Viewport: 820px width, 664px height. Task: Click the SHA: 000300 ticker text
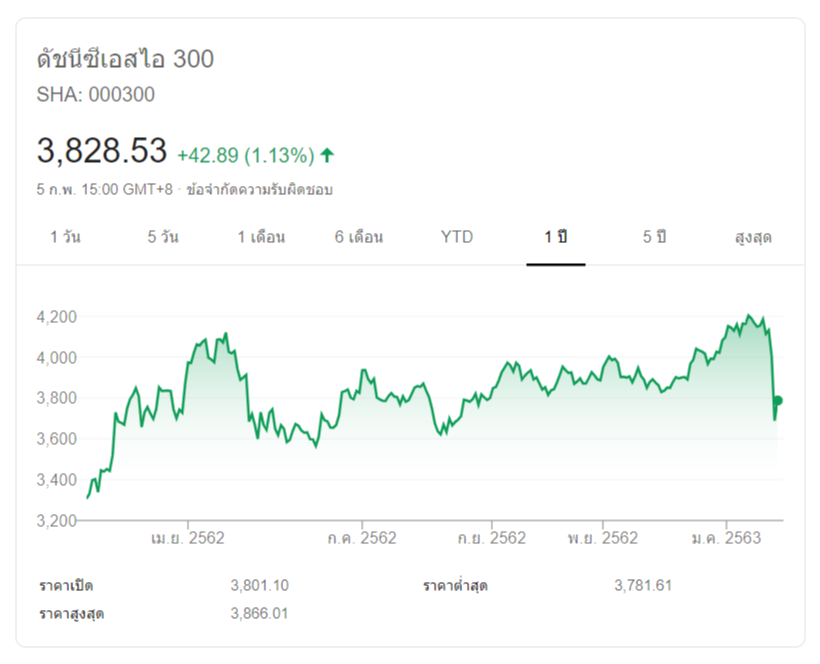(96, 95)
